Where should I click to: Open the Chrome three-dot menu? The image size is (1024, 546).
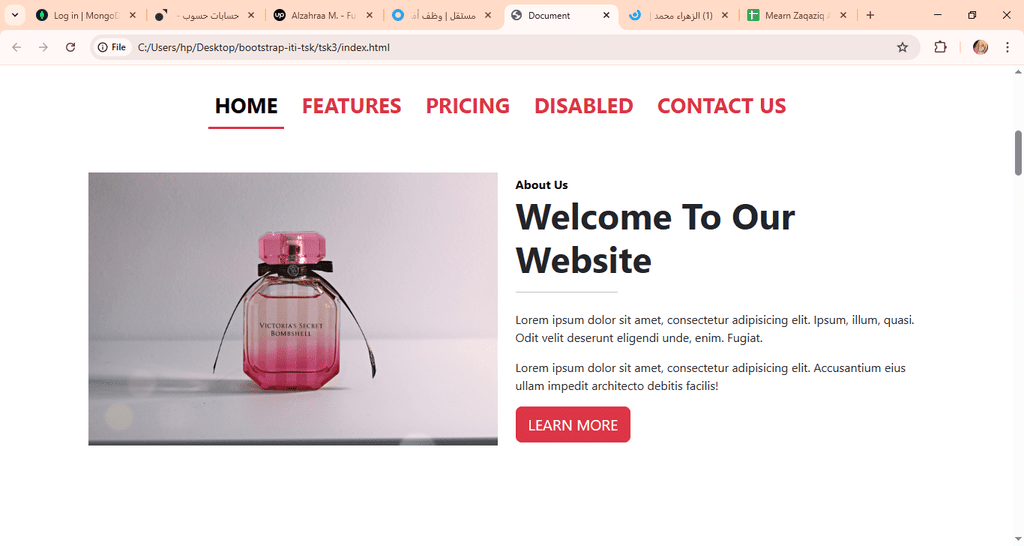1007,47
